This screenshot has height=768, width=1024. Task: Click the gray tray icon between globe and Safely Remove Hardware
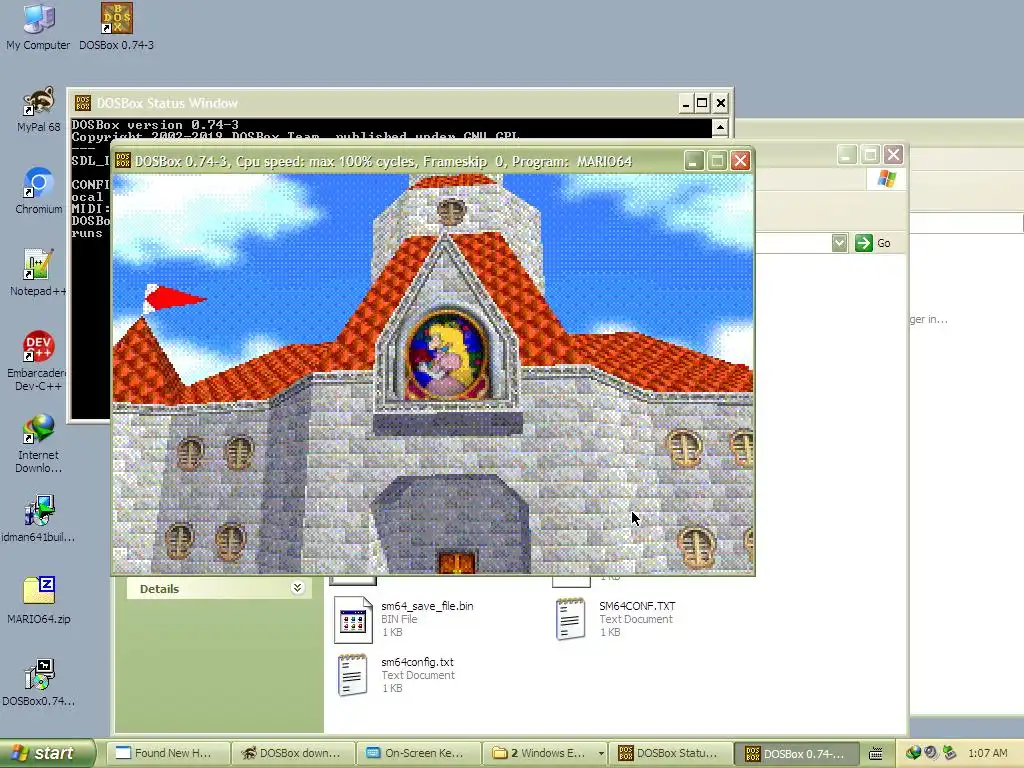931,753
